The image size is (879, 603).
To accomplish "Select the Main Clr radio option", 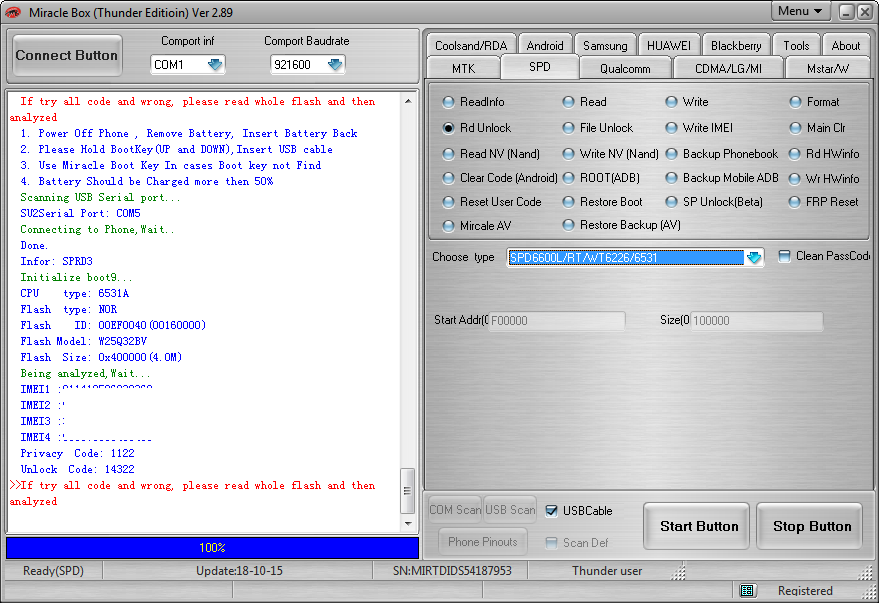I will click(817, 128).
